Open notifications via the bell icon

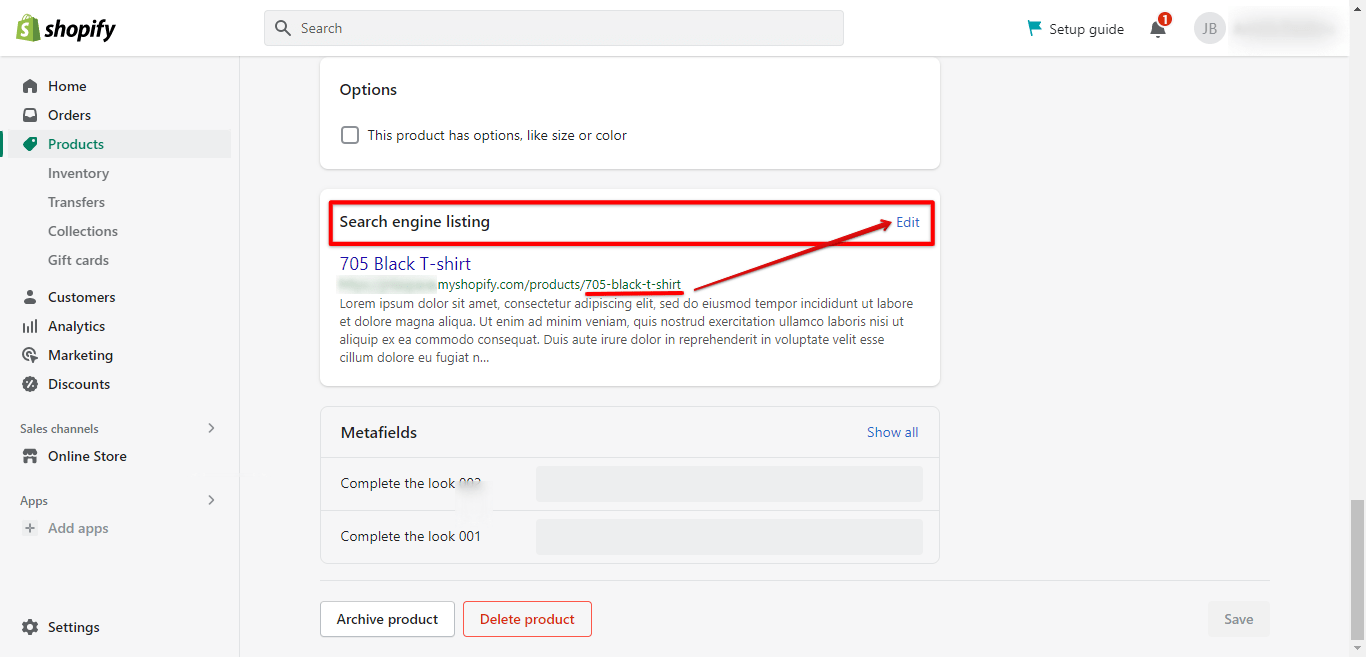1157,27
